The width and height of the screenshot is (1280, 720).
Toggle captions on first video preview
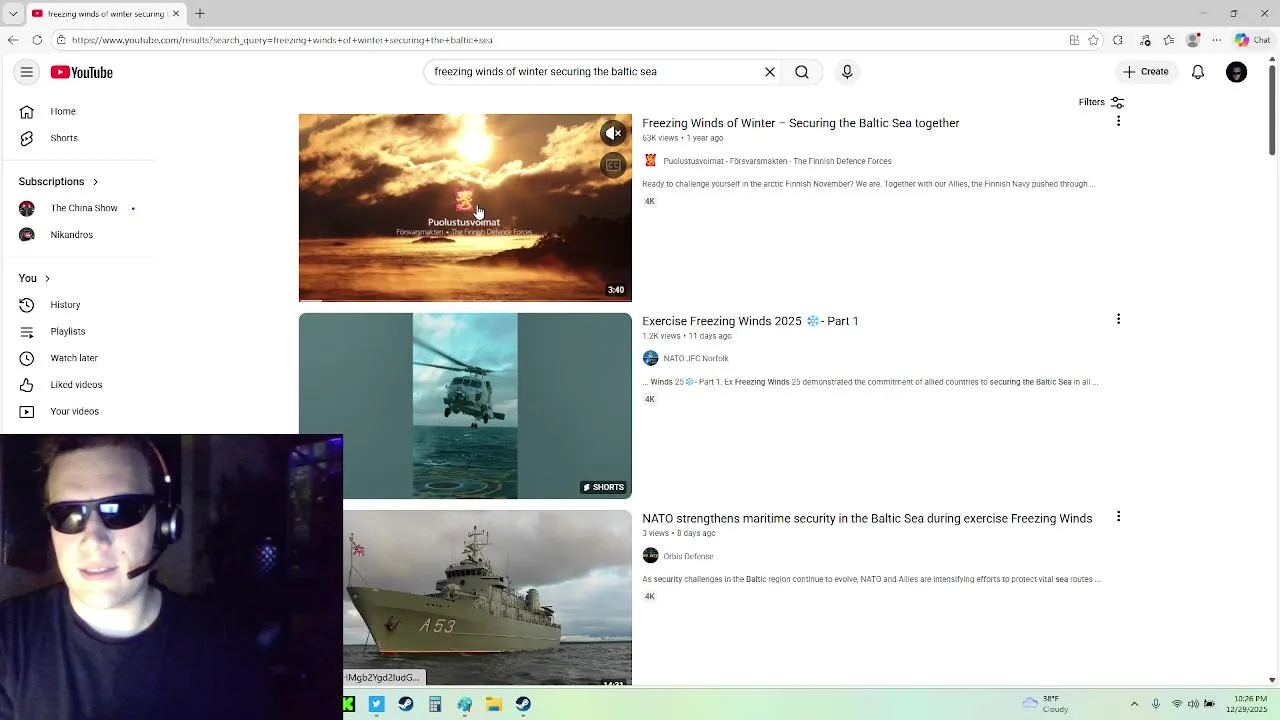(x=614, y=165)
